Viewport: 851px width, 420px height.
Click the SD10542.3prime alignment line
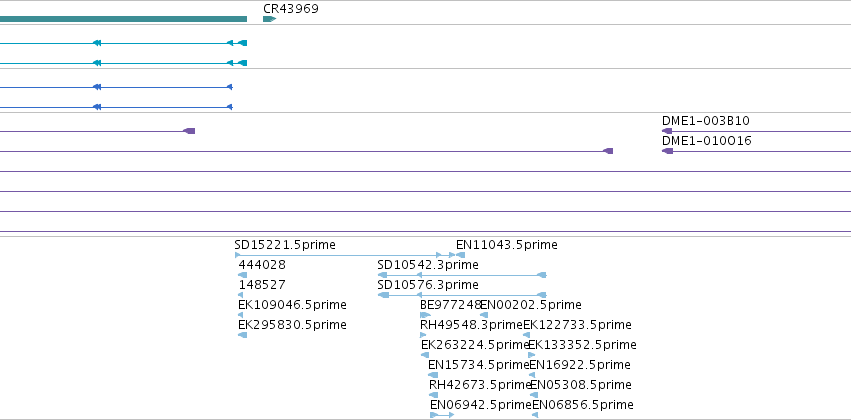[x=462, y=275]
